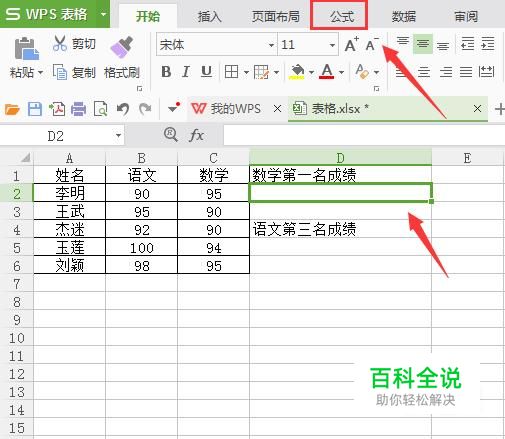Screen dimensions: 505x439
Task: Close the 我的WPS tab
Action: click(x=277, y=109)
